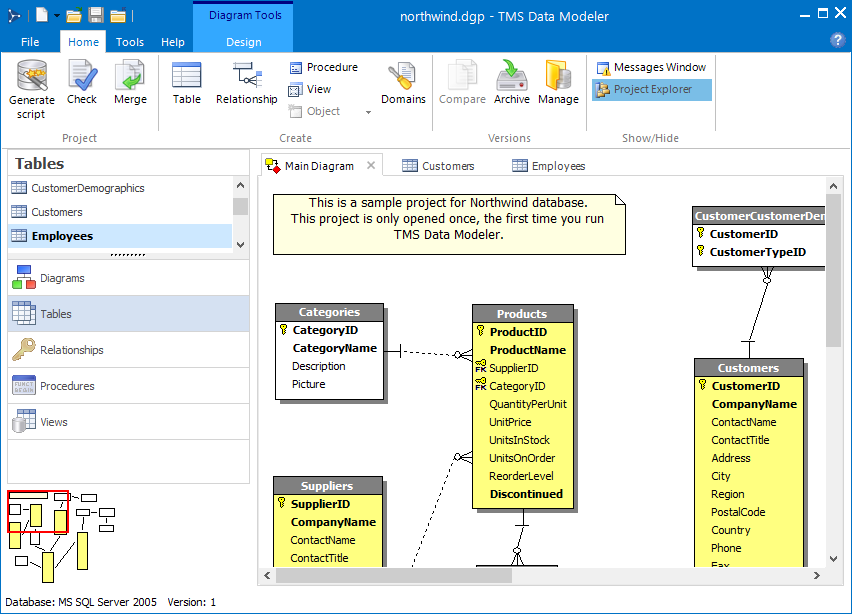Toggle the Messages Window visibility

[x=651, y=67]
